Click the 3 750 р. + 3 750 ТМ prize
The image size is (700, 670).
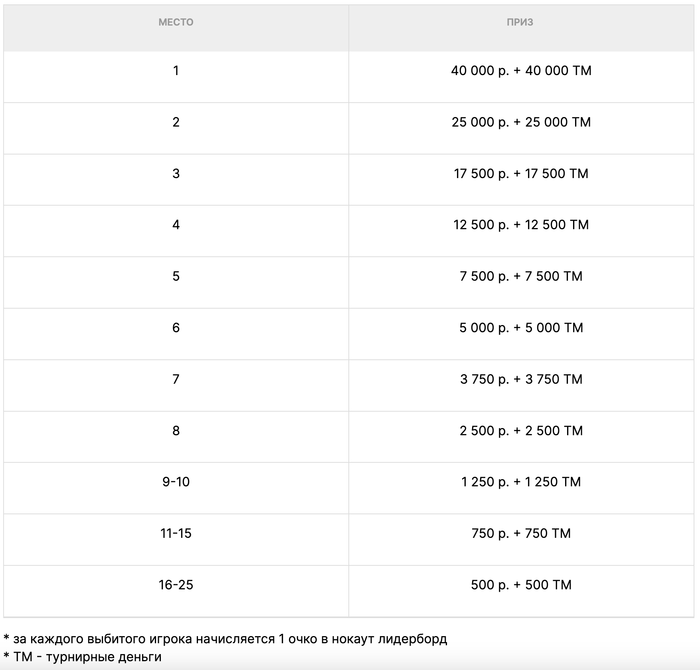(520, 379)
